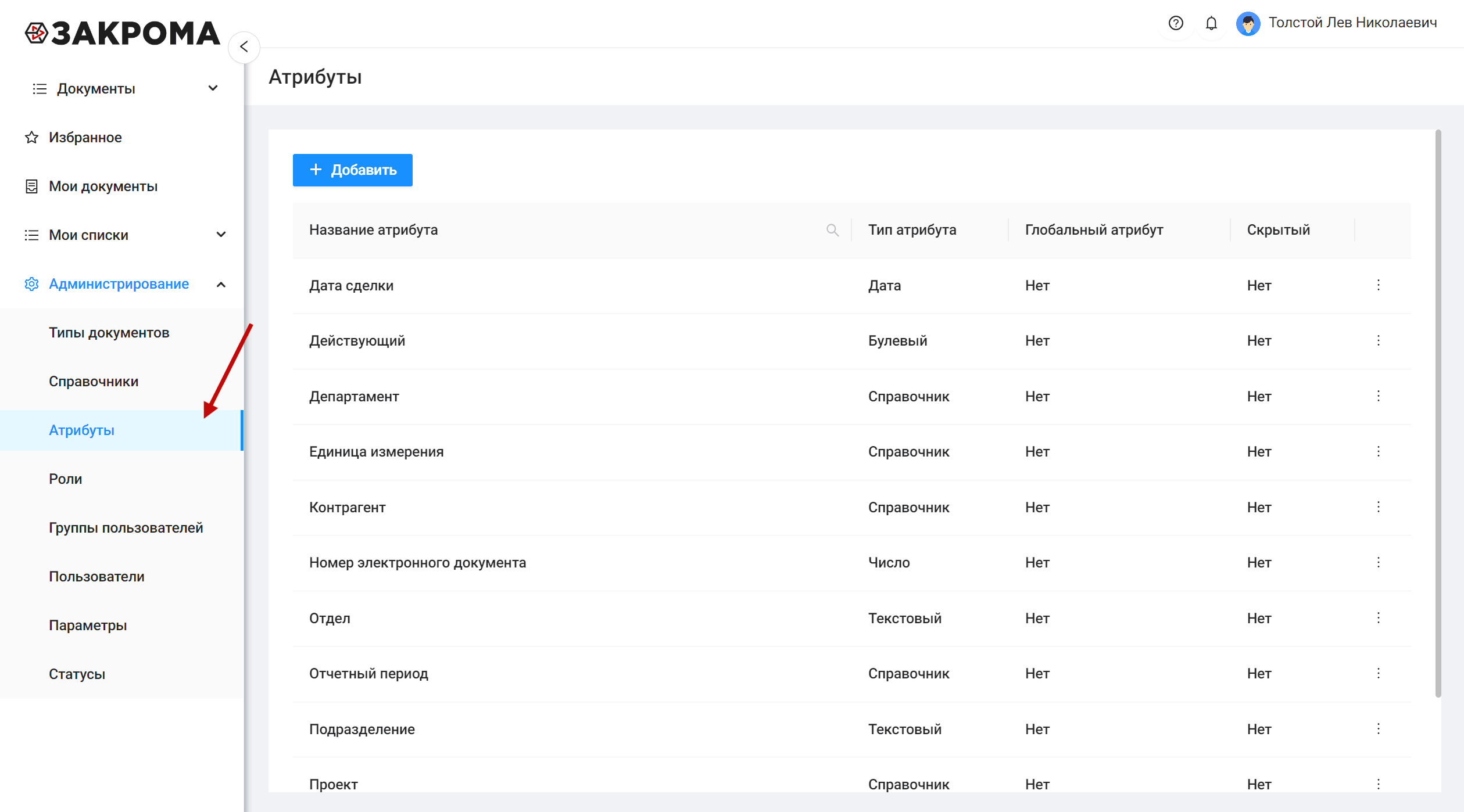Click Тип атрибута column header
This screenshot has width=1464, height=812.
tap(912, 230)
